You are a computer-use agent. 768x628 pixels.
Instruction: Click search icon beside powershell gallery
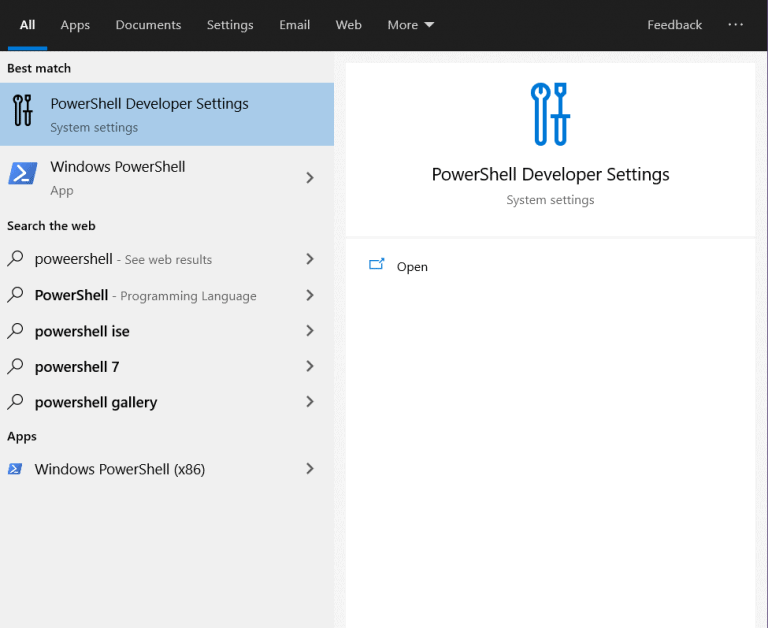15,402
